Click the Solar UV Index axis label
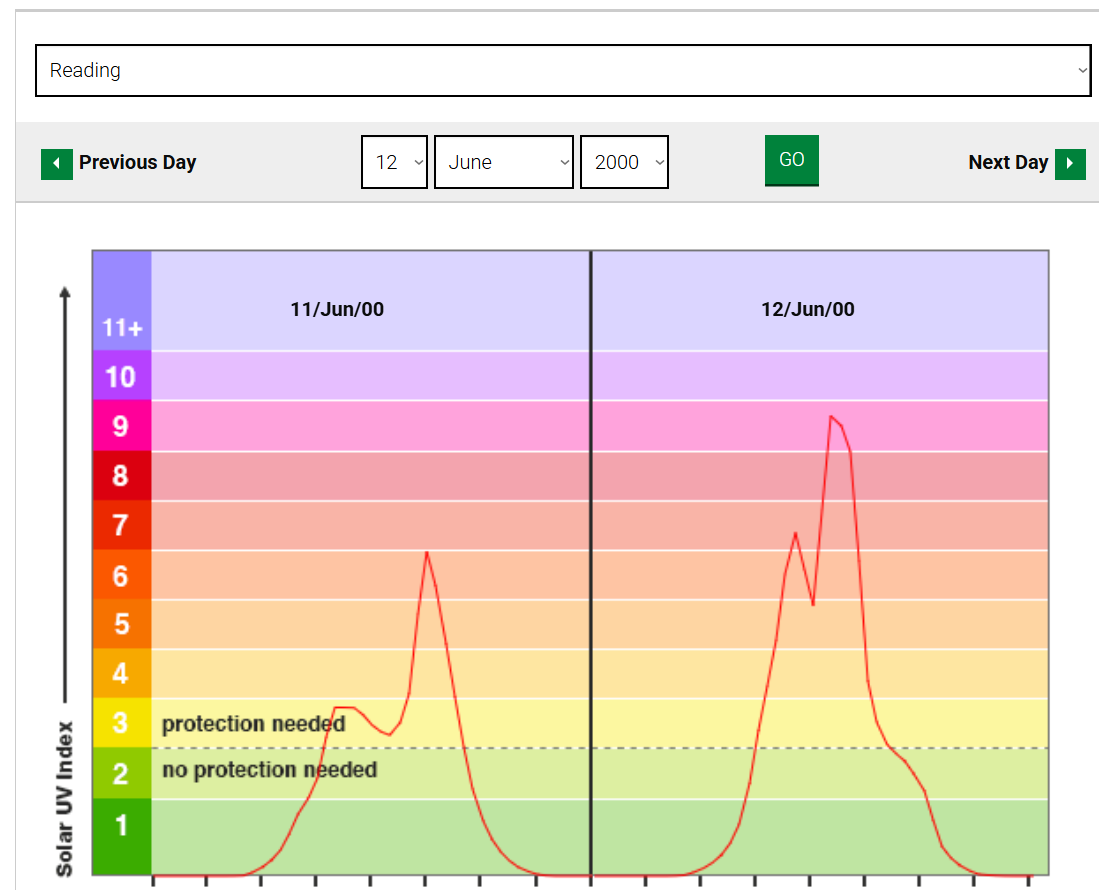Viewport: 1099px width, 890px height. (64, 799)
